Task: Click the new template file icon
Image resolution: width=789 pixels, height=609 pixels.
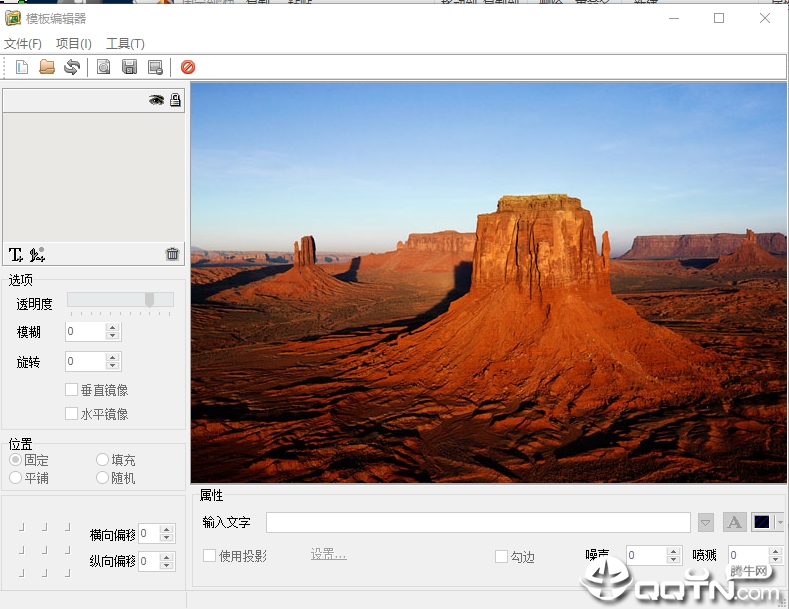Action: click(22, 67)
